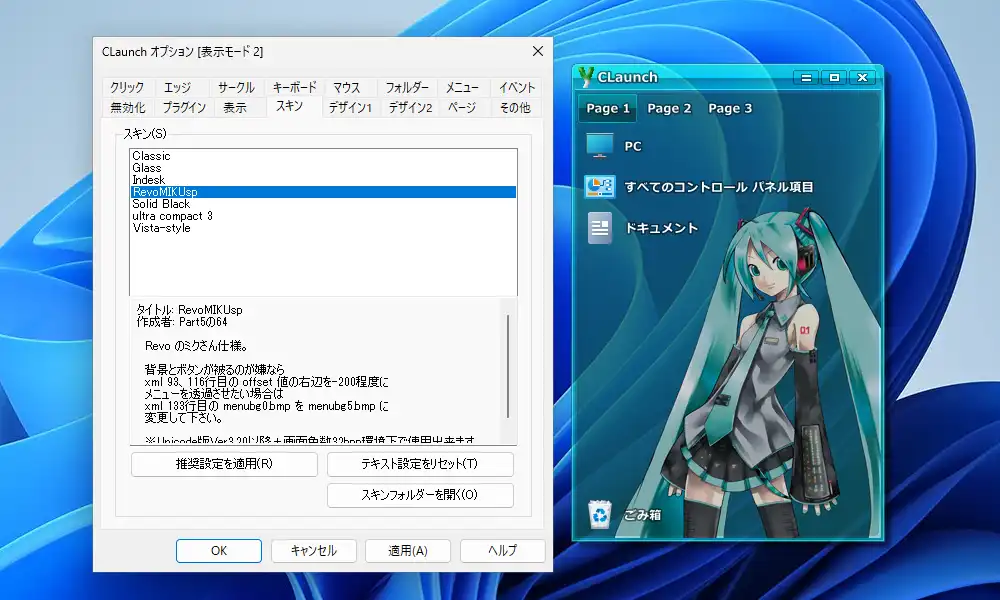Image resolution: width=1000 pixels, height=600 pixels.
Task: Open the デザイン2 tab
Action: [x=410, y=108]
